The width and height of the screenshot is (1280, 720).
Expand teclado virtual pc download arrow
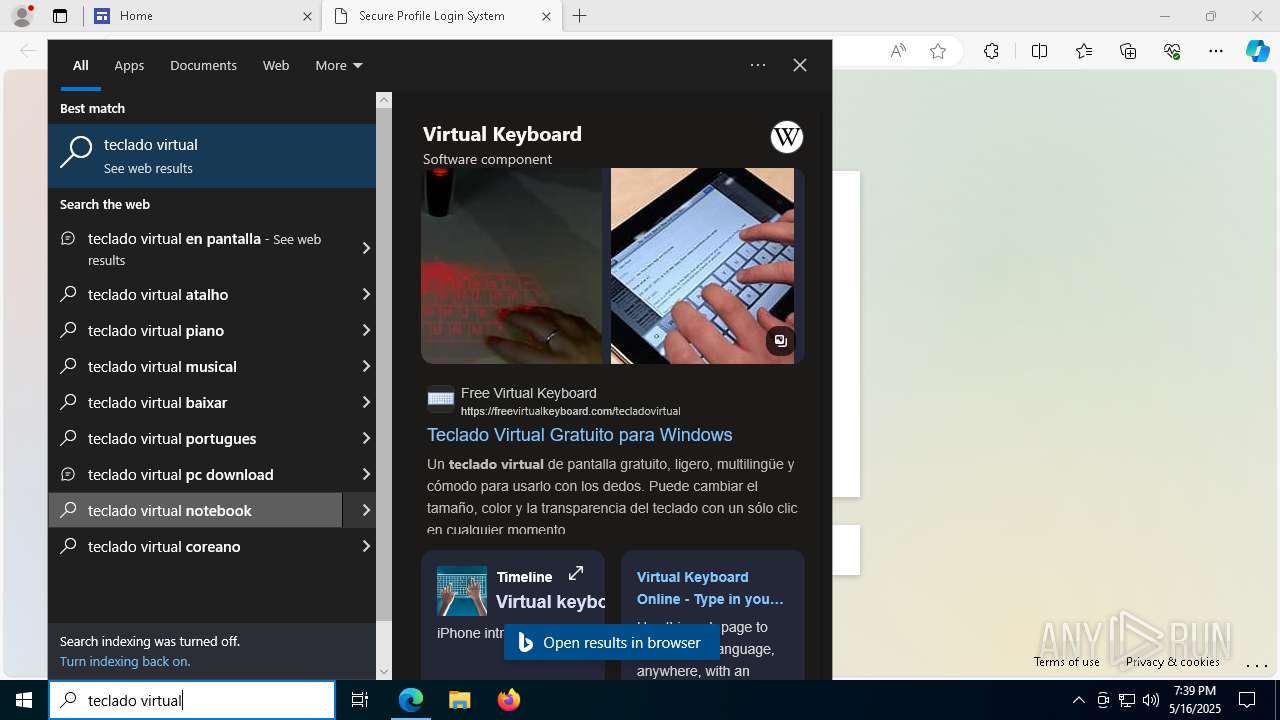tap(365, 474)
